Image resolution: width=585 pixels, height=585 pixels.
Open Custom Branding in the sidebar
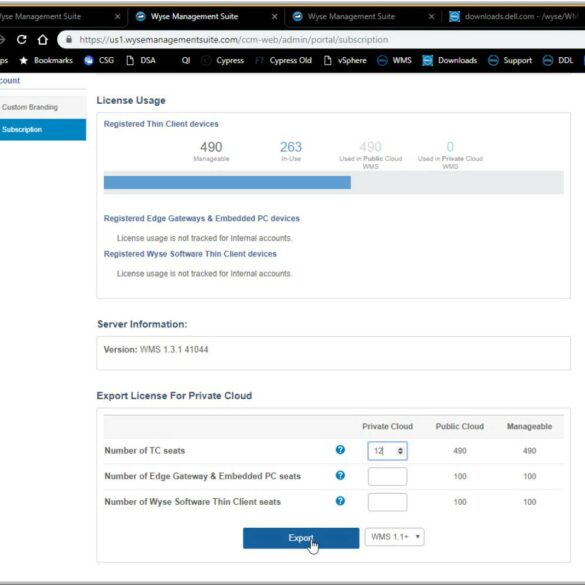point(43,107)
